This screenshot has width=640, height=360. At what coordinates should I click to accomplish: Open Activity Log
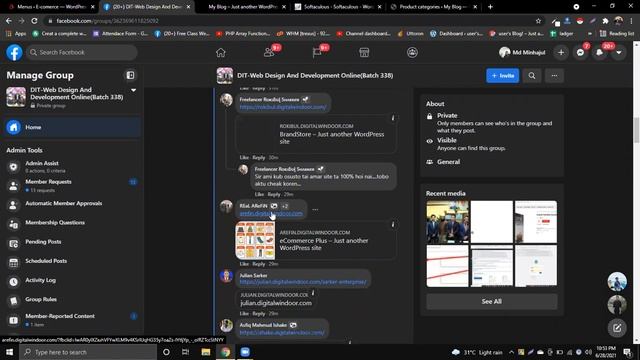click(x=73, y=280)
